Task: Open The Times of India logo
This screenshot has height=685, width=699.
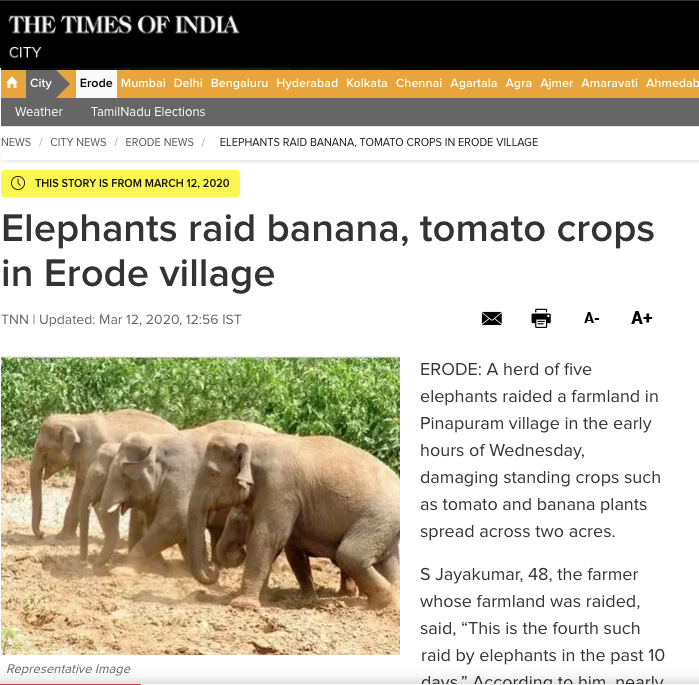Action: (x=124, y=25)
